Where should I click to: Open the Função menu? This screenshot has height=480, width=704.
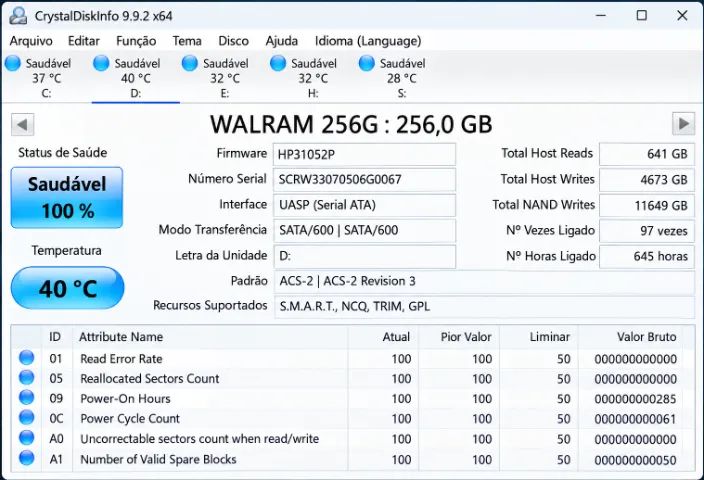[x=136, y=41]
